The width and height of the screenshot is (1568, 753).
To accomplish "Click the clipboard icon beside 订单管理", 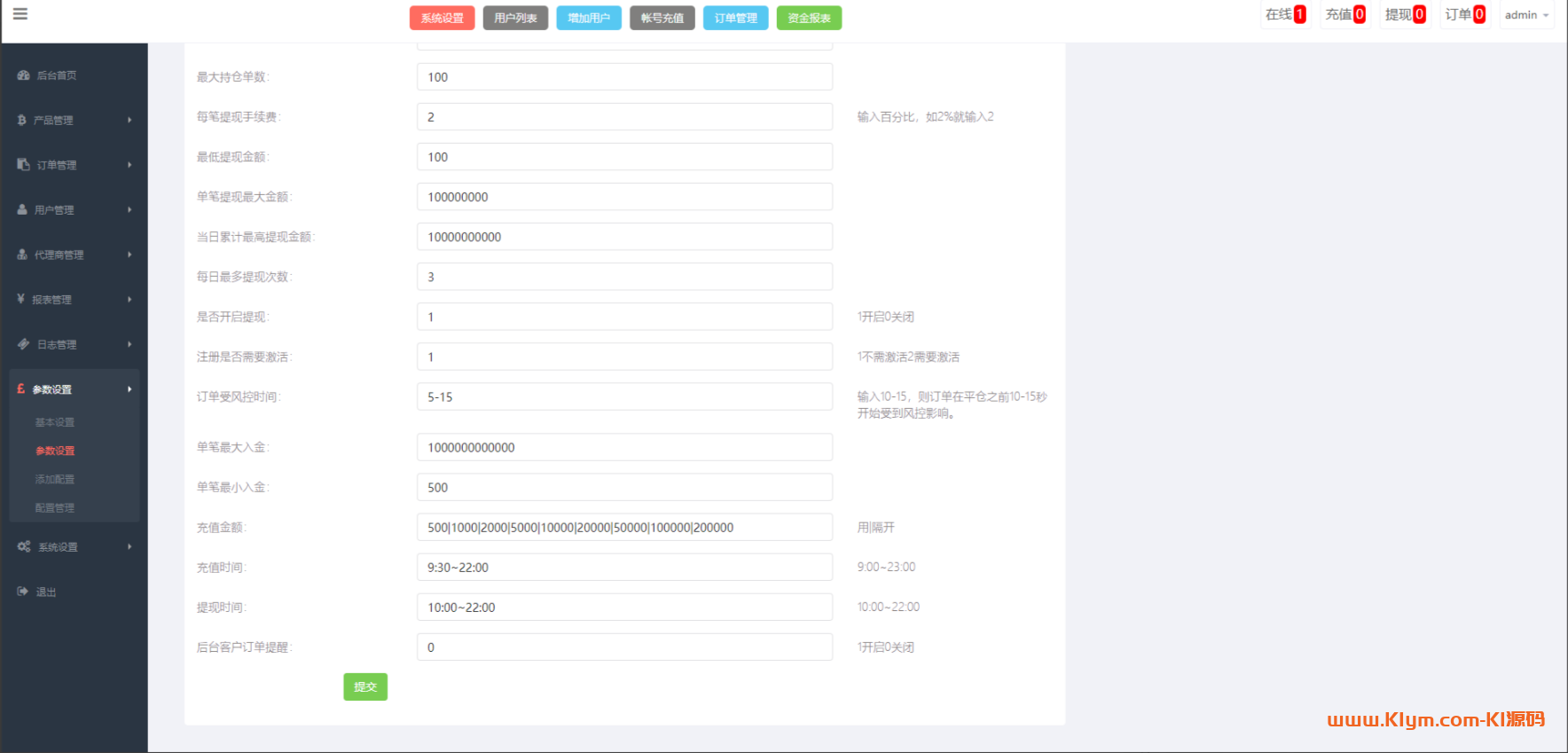I will pos(24,165).
